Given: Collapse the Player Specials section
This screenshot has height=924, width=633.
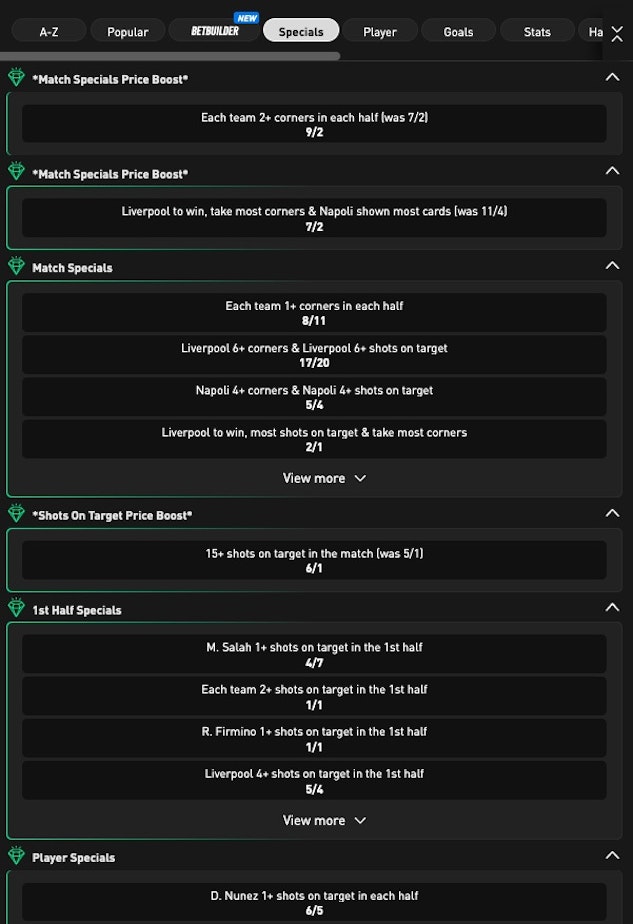Looking at the screenshot, I should (x=612, y=856).
